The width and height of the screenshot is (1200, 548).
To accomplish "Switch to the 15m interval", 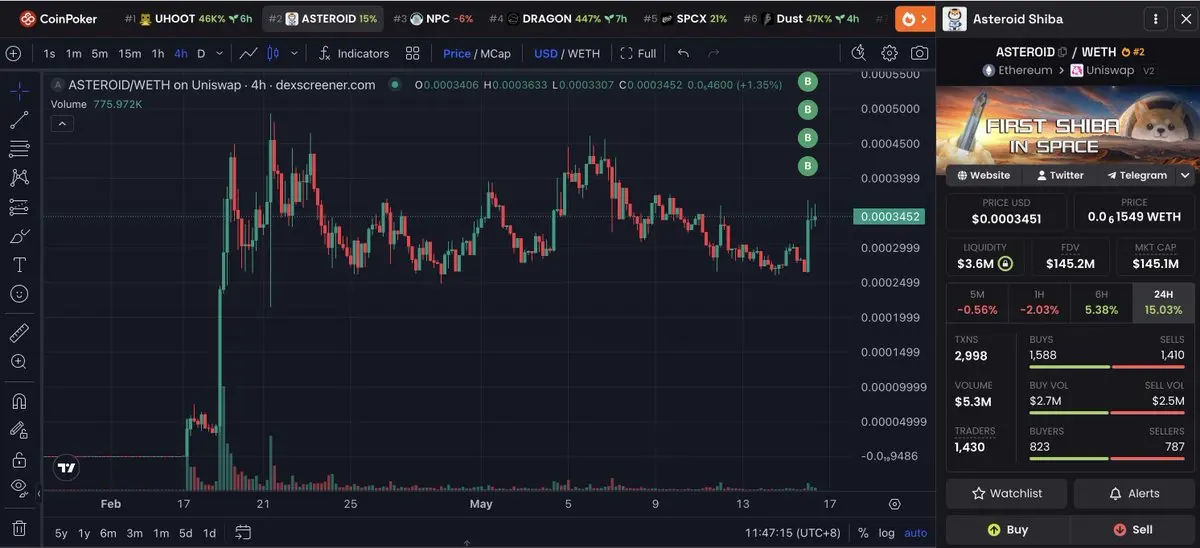I will 129,53.
